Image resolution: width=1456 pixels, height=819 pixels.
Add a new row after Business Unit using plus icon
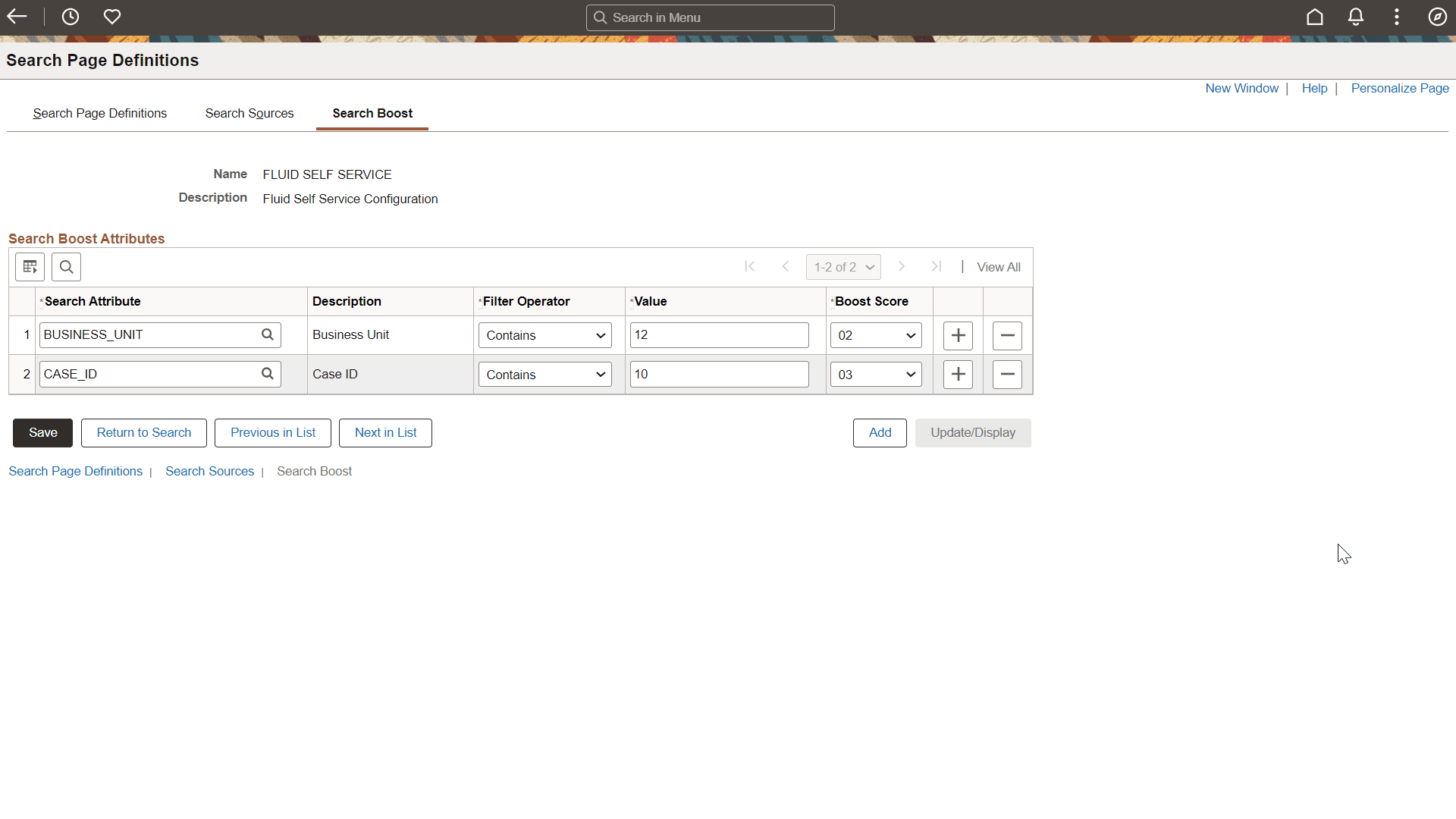click(x=957, y=335)
